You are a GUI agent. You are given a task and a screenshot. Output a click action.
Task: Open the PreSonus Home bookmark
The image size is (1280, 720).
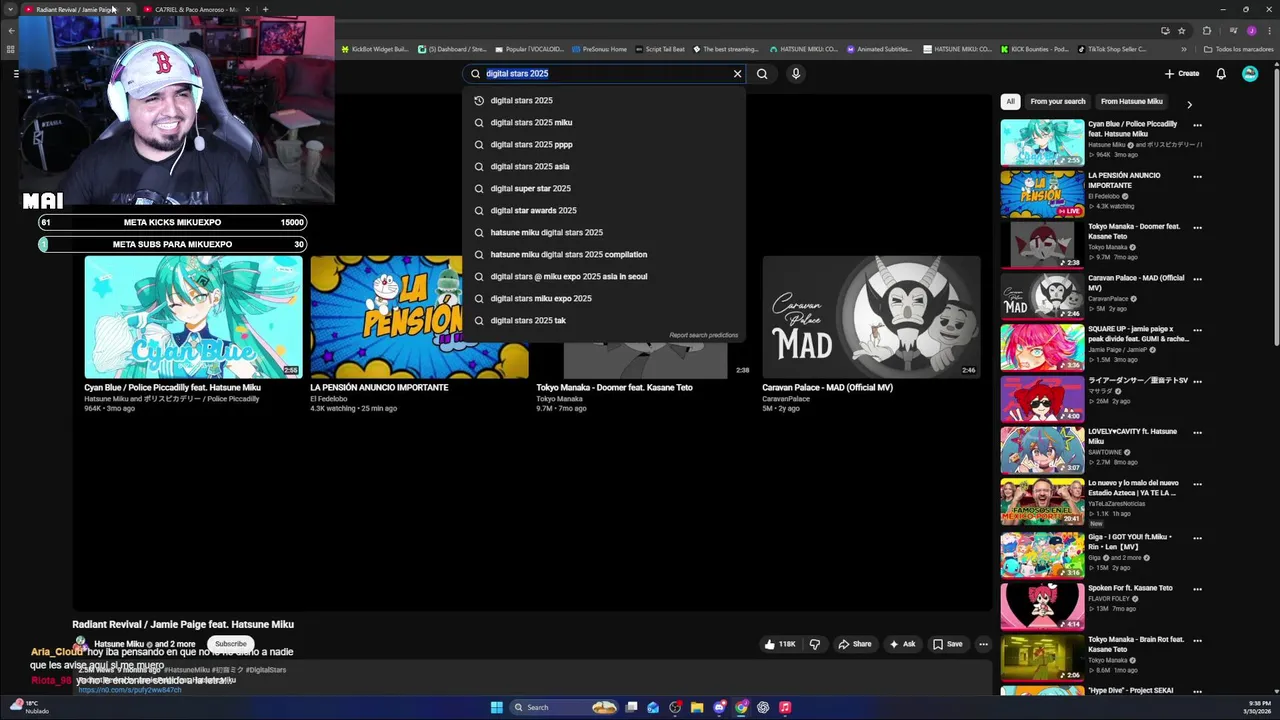click(599, 49)
